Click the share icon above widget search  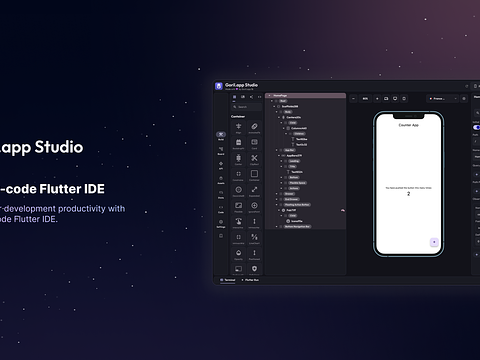(x=251, y=97)
